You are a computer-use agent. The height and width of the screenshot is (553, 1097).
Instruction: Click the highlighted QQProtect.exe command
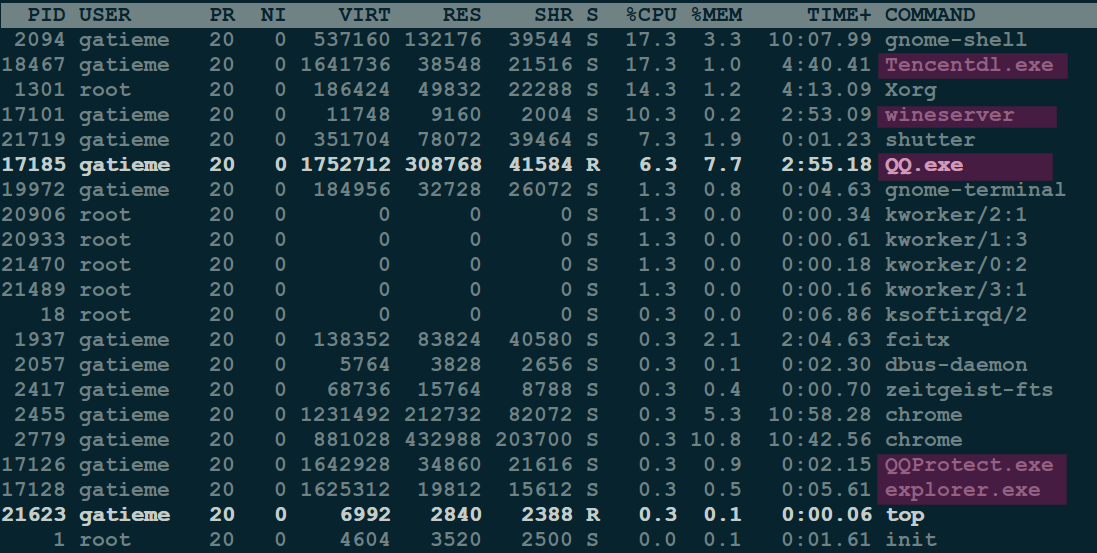pyautogui.click(x=969, y=466)
